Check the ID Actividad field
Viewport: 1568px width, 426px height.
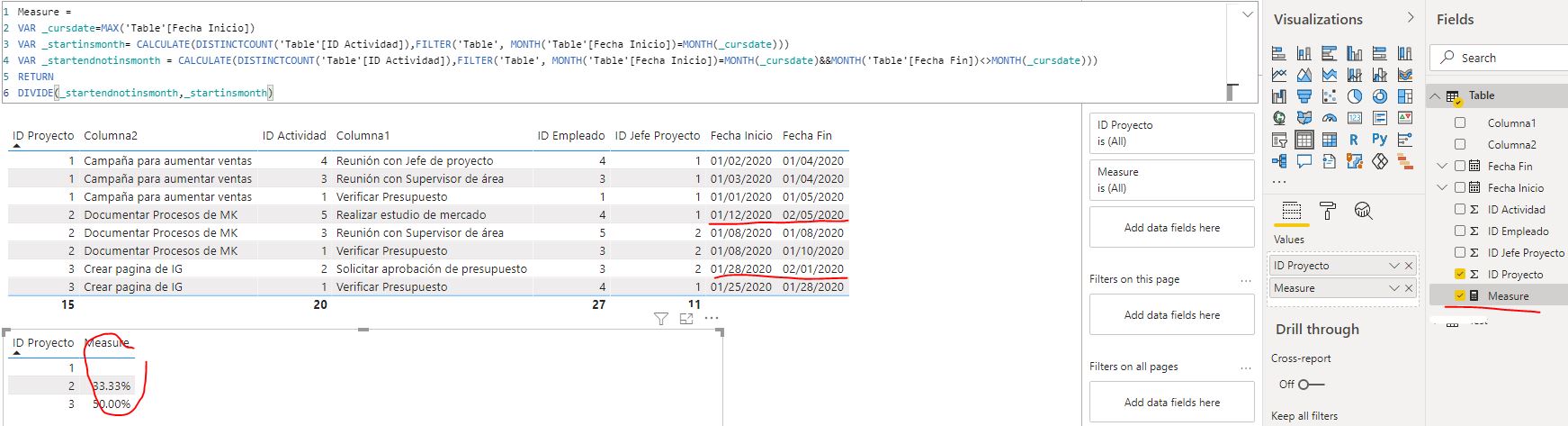point(1460,209)
